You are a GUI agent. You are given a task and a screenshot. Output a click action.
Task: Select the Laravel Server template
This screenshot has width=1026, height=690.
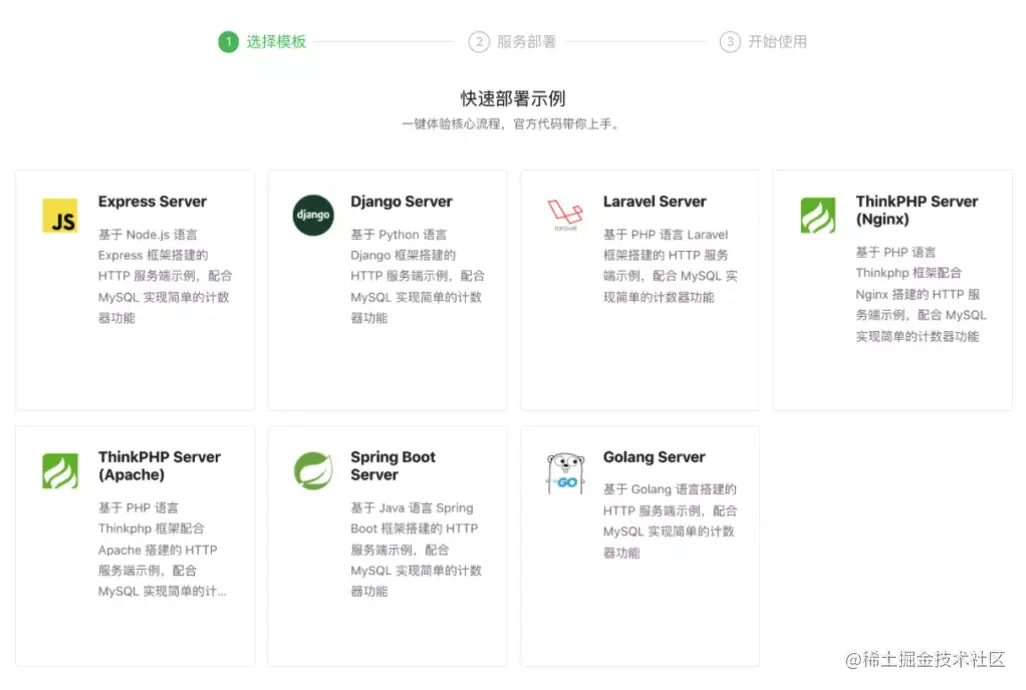640,288
